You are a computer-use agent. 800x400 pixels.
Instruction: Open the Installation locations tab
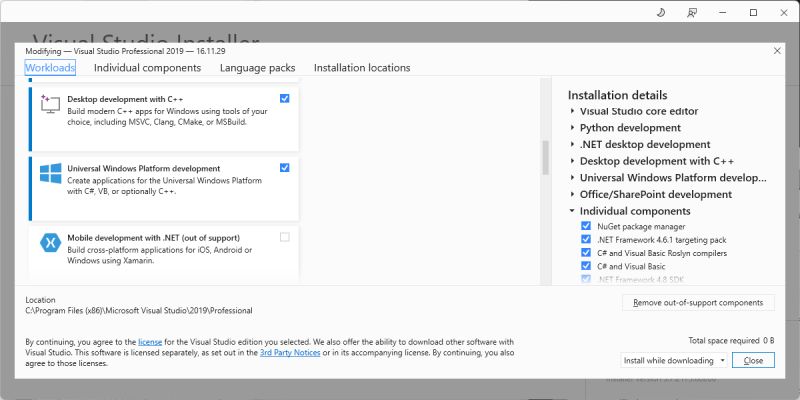click(362, 67)
